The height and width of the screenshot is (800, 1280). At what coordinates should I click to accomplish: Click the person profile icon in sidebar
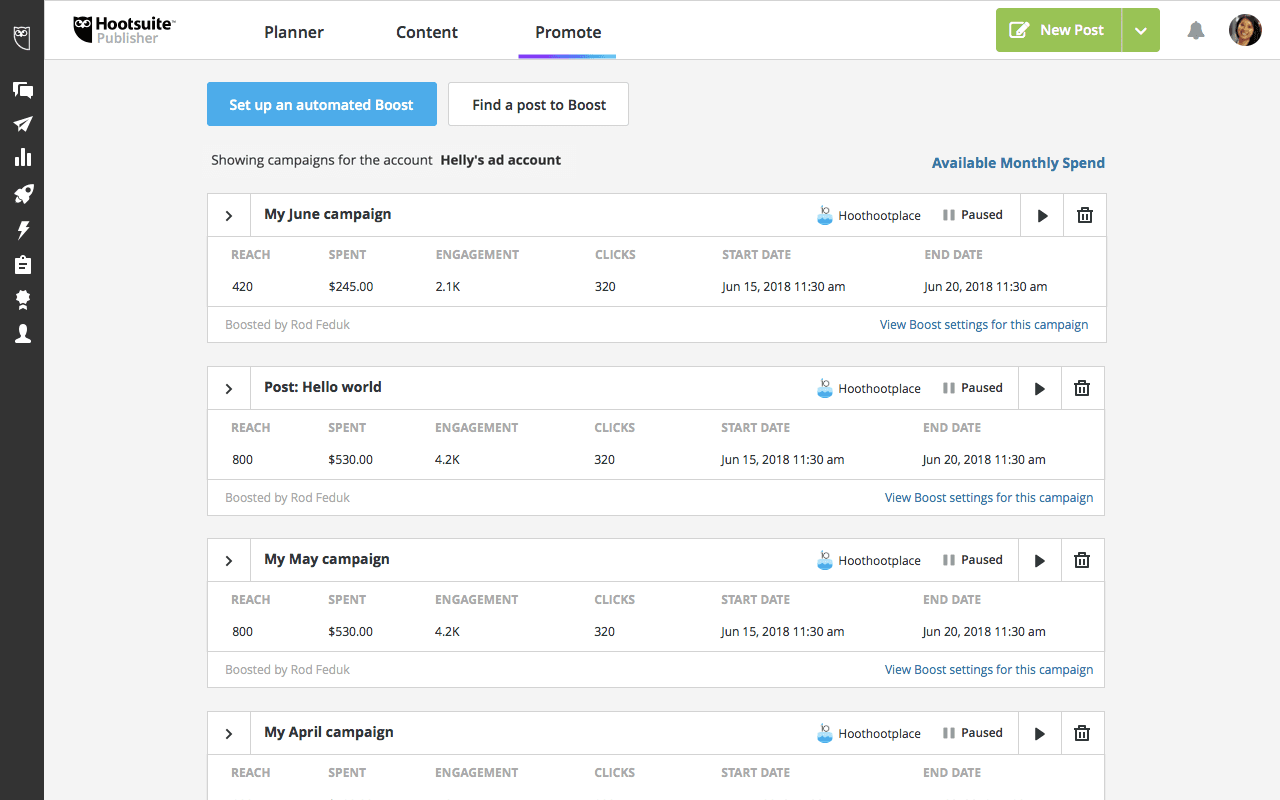pos(22,334)
